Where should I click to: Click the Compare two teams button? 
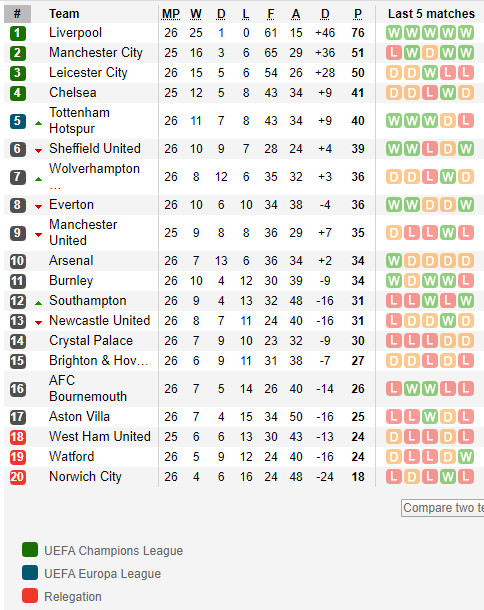click(x=443, y=508)
